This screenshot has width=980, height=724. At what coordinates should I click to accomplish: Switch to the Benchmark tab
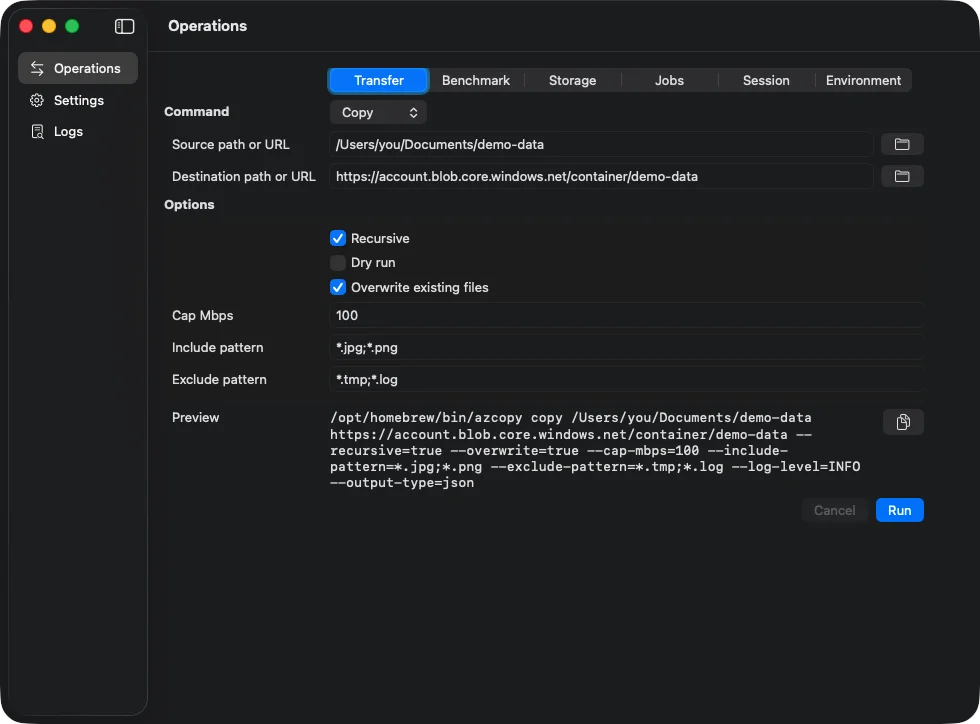[x=476, y=81]
